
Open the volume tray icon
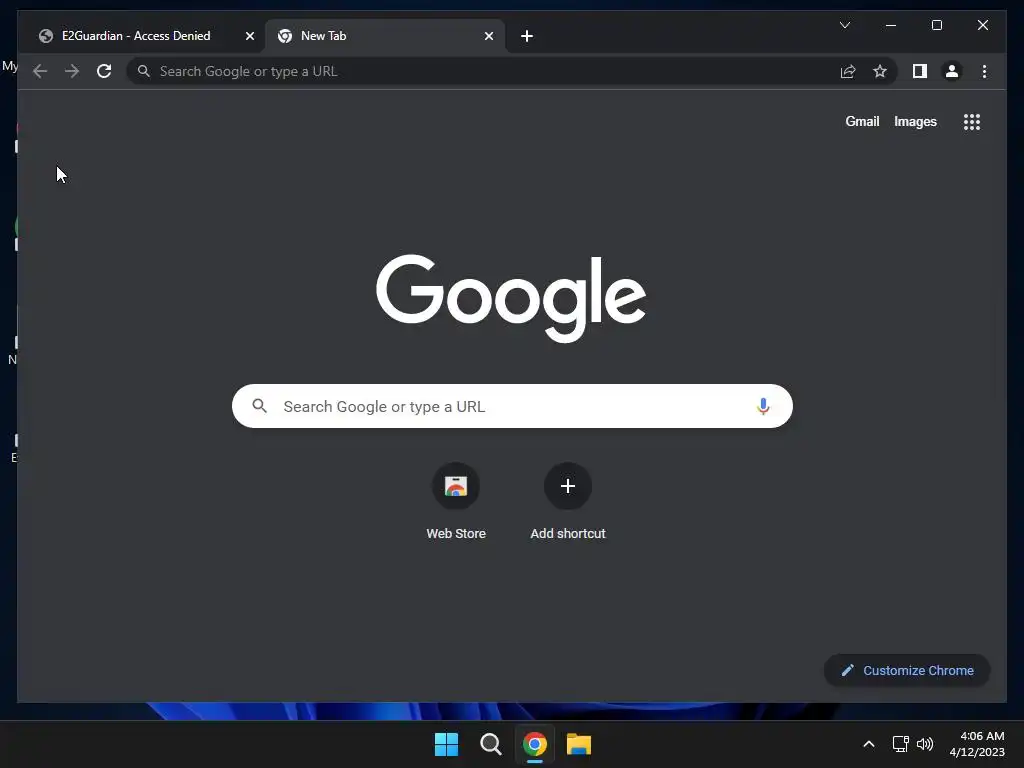[925, 744]
